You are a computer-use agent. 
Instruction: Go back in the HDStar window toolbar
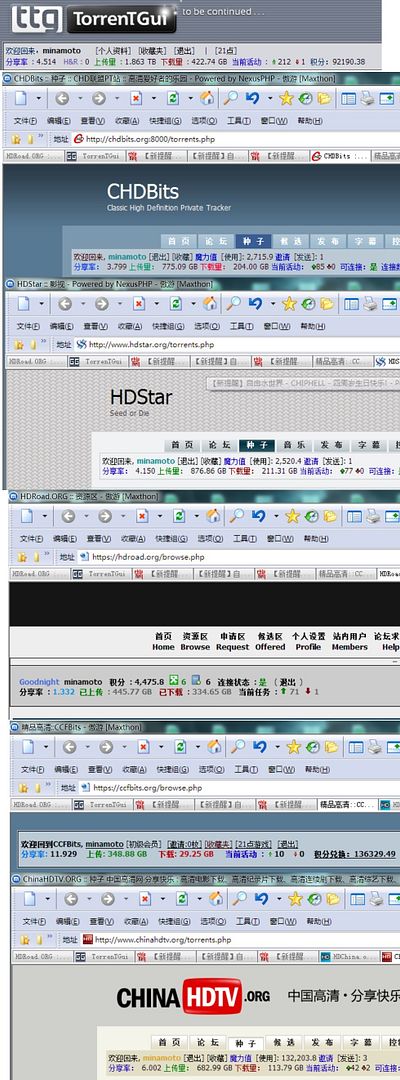[65, 303]
